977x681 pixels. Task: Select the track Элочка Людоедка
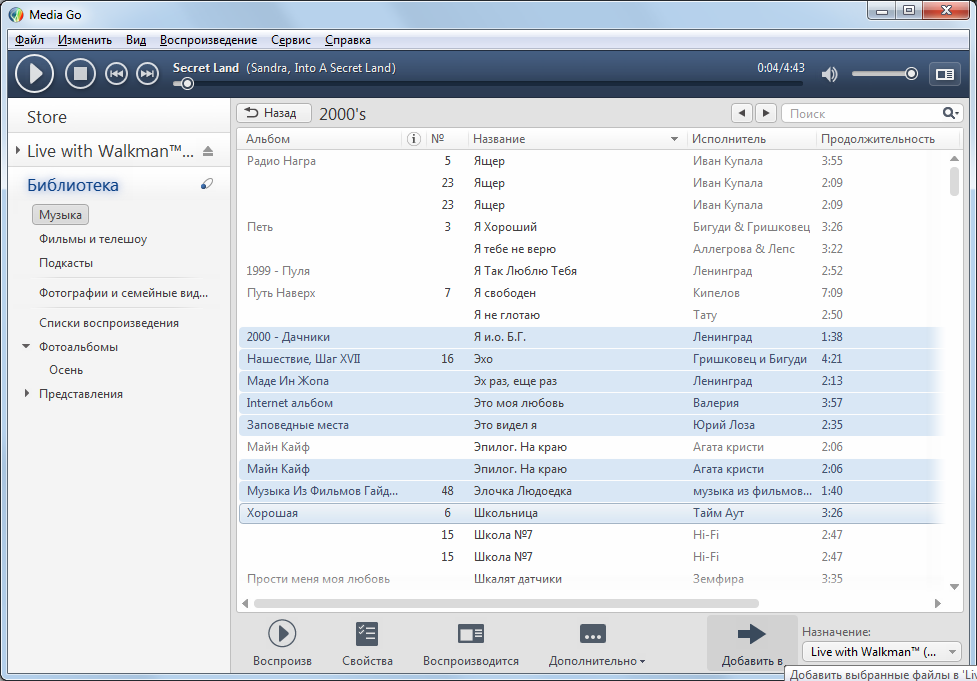coord(523,491)
